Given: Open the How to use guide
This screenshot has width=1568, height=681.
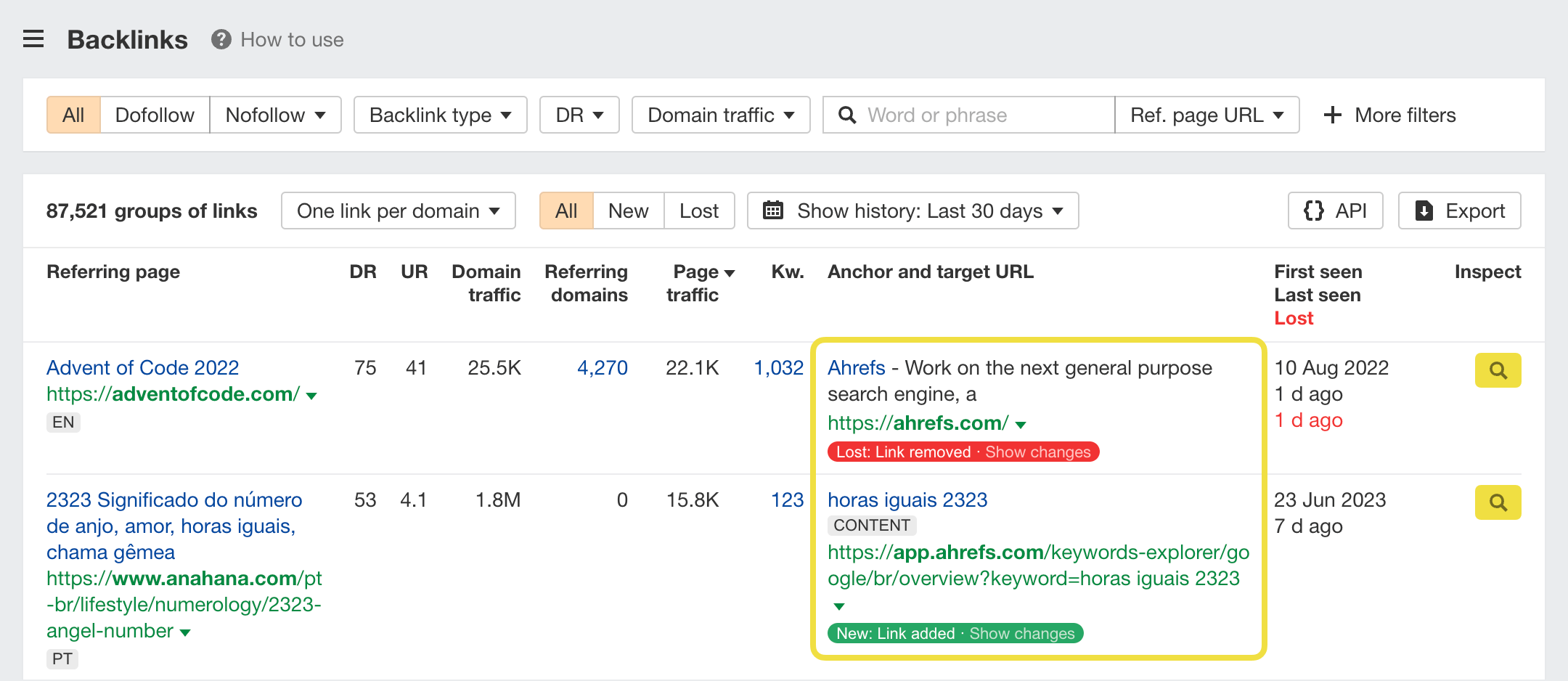Looking at the screenshot, I should [x=292, y=40].
